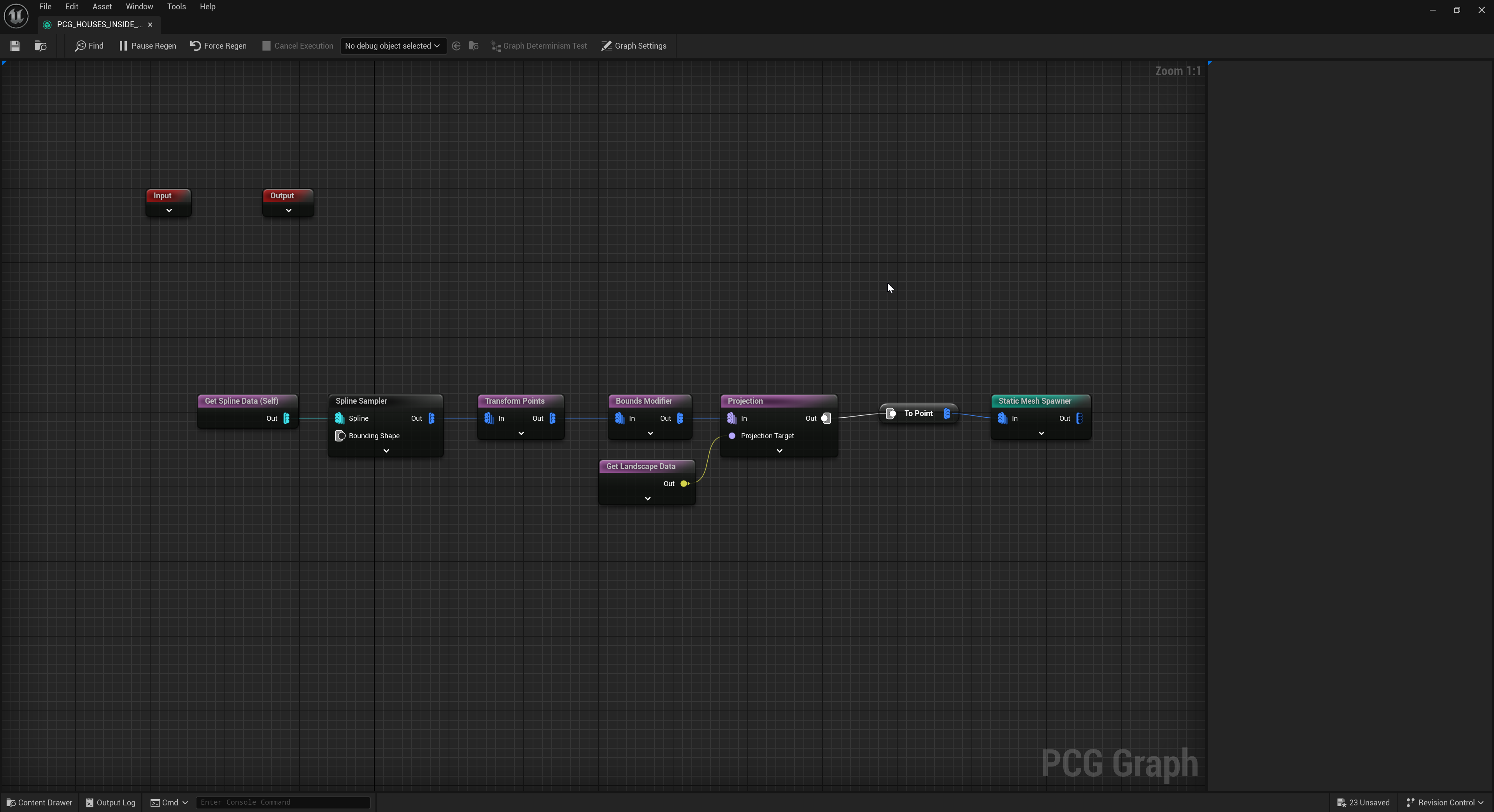Screen dimensions: 1494x812
Task: Click the Unreal Engine logo icon
Action: tap(16, 16)
